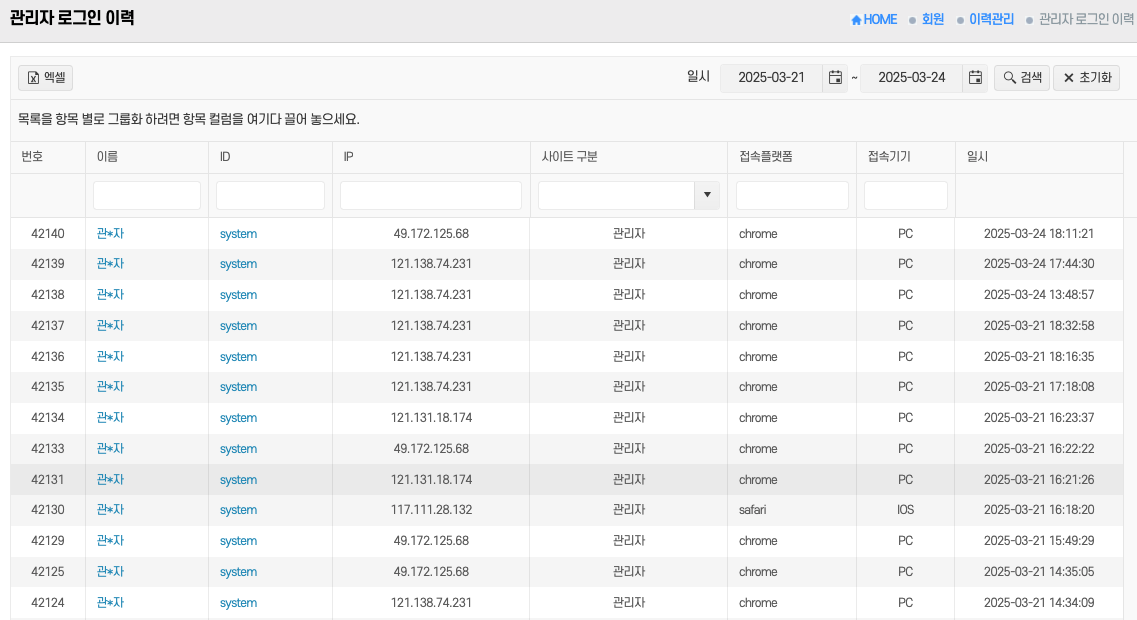Expand the 사이트 구분 filter dropdown
This screenshot has height=620, width=1137.
tap(707, 195)
